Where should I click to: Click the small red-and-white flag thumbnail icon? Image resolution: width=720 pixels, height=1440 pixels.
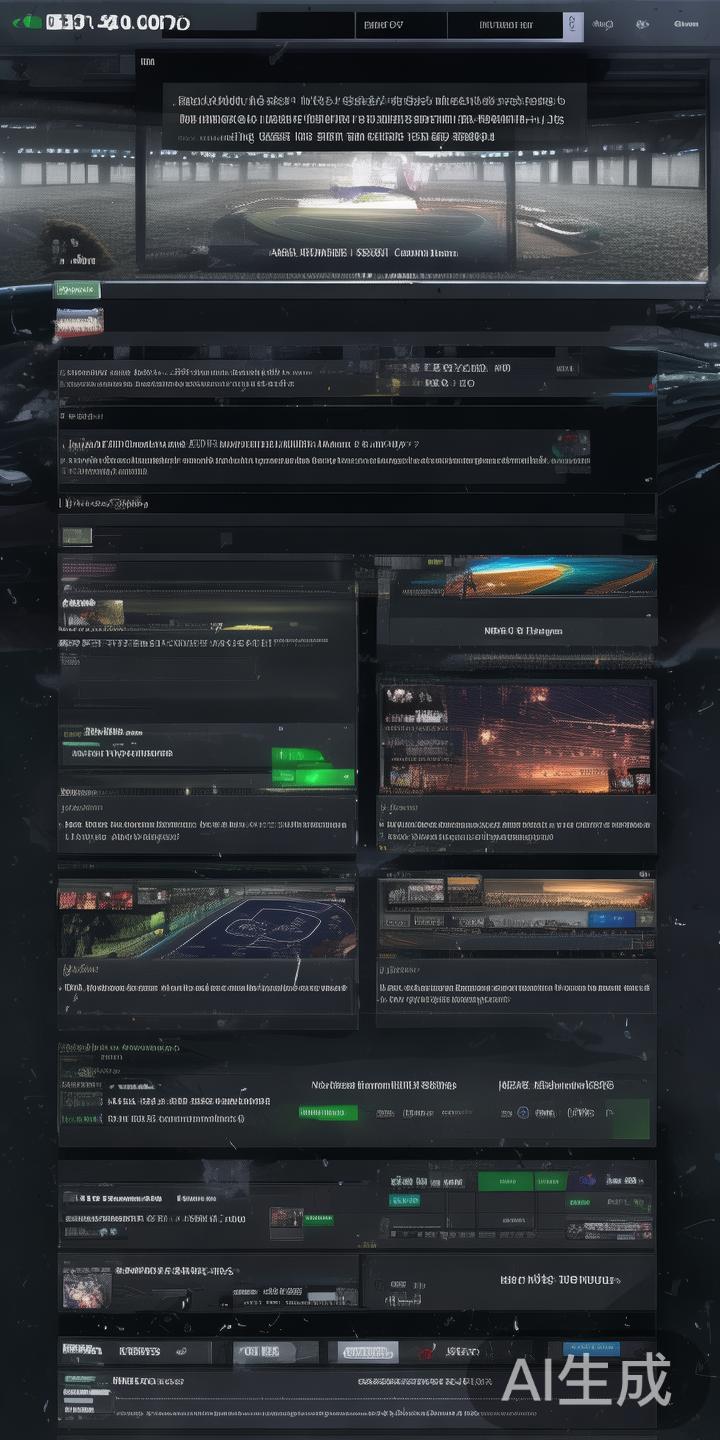click(79, 322)
